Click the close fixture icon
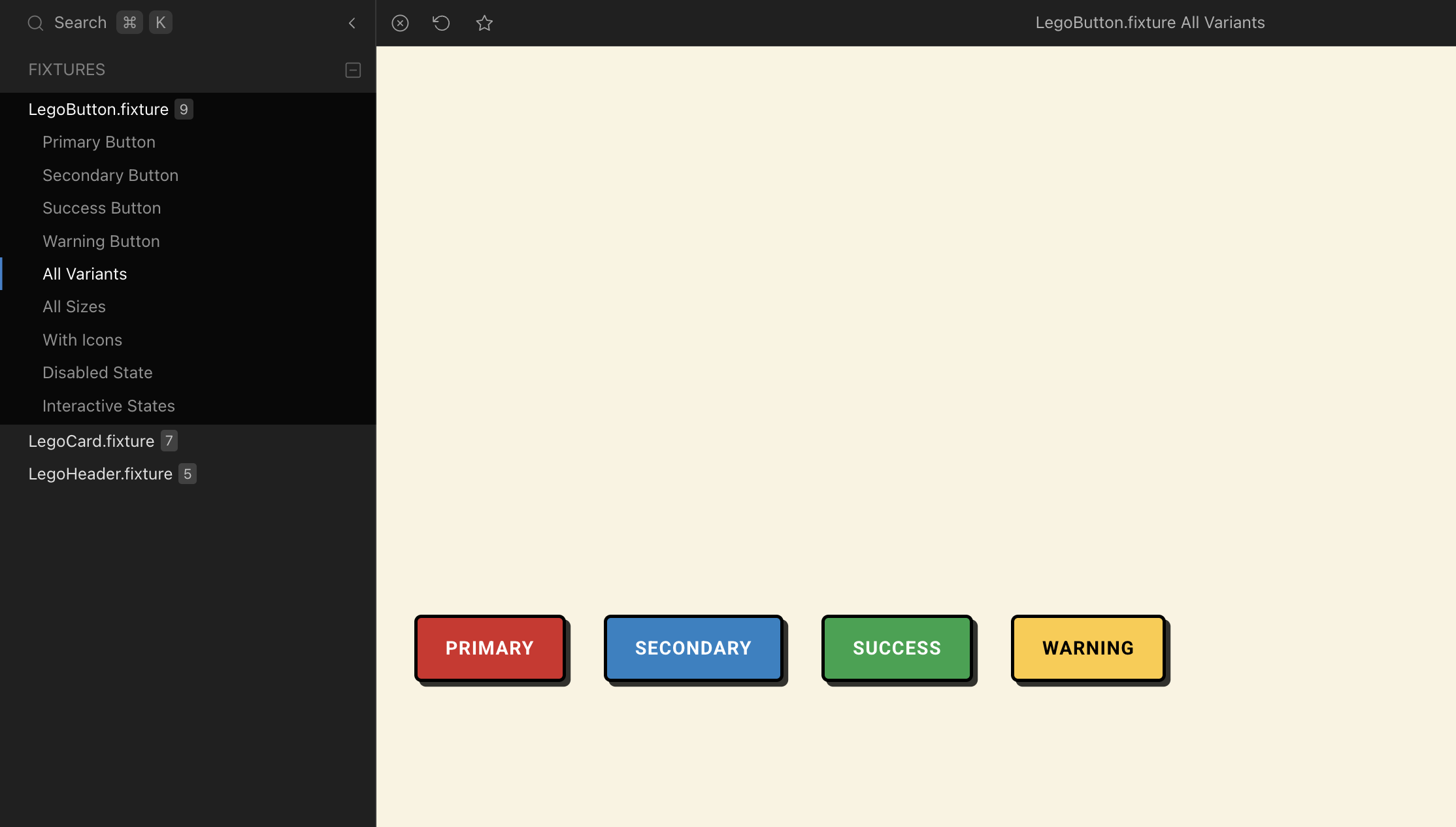 click(x=400, y=24)
